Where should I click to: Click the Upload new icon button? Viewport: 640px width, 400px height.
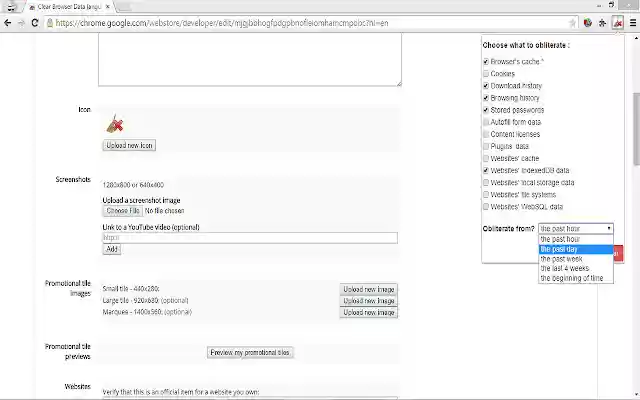click(x=129, y=145)
